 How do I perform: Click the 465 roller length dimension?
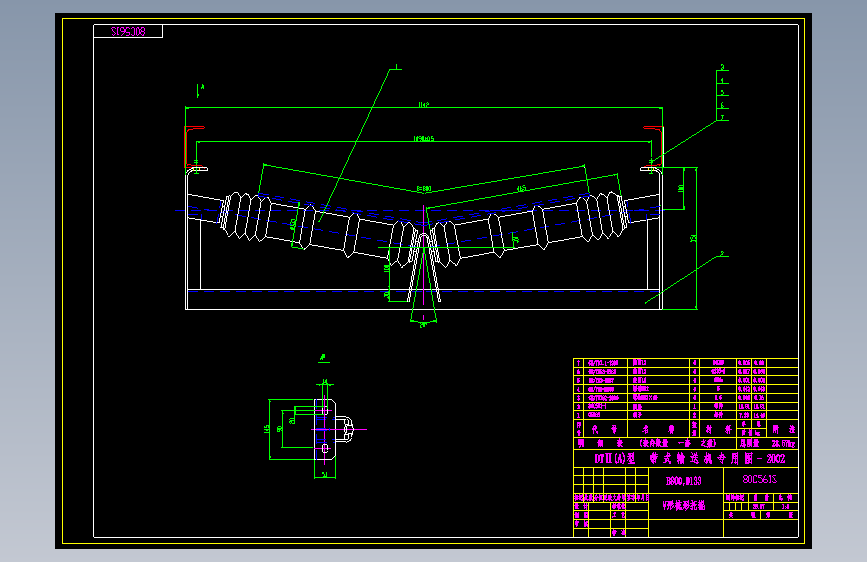coord(521,189)
